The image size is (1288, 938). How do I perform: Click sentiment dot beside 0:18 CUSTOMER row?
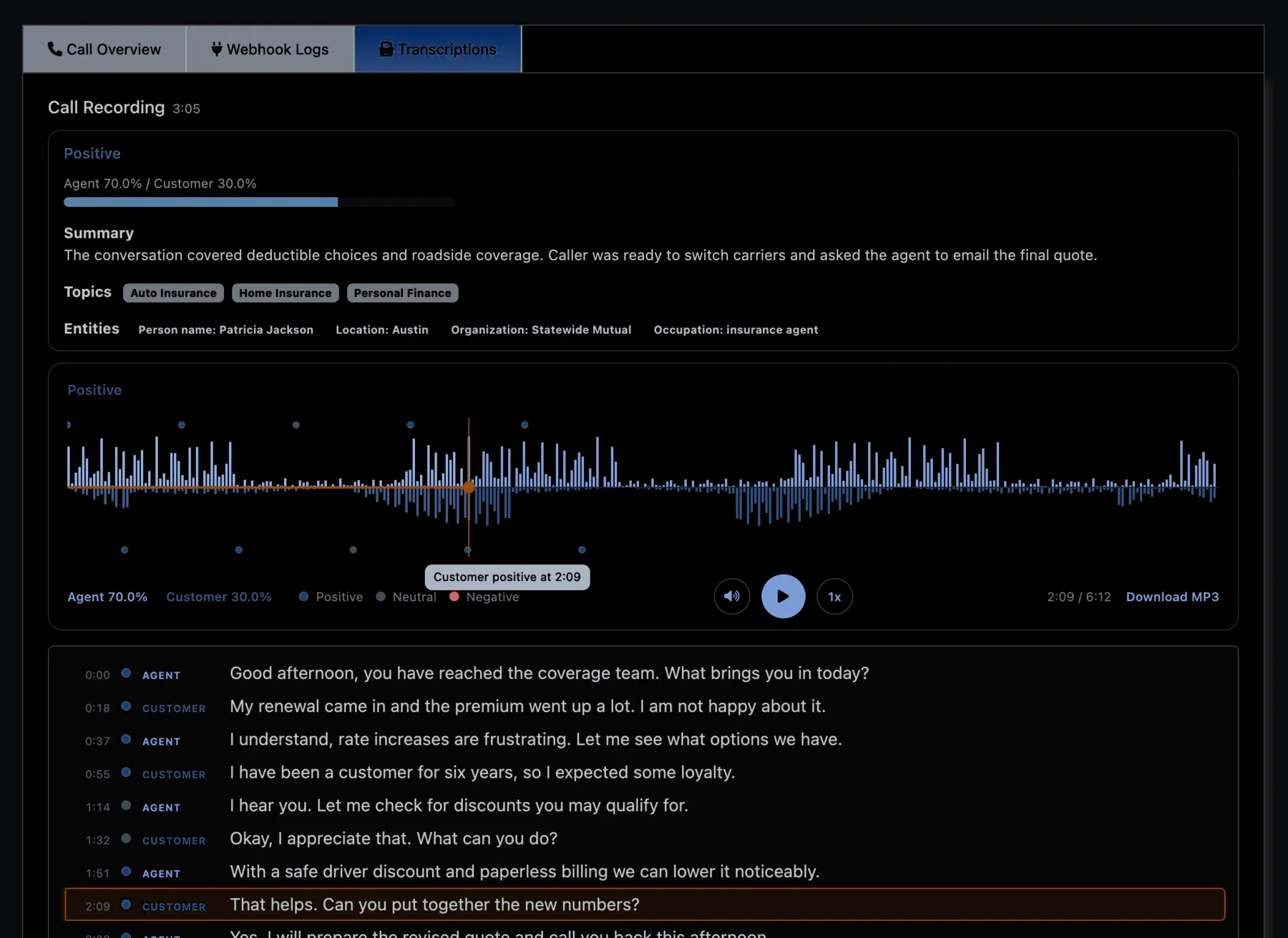[126, 705]
